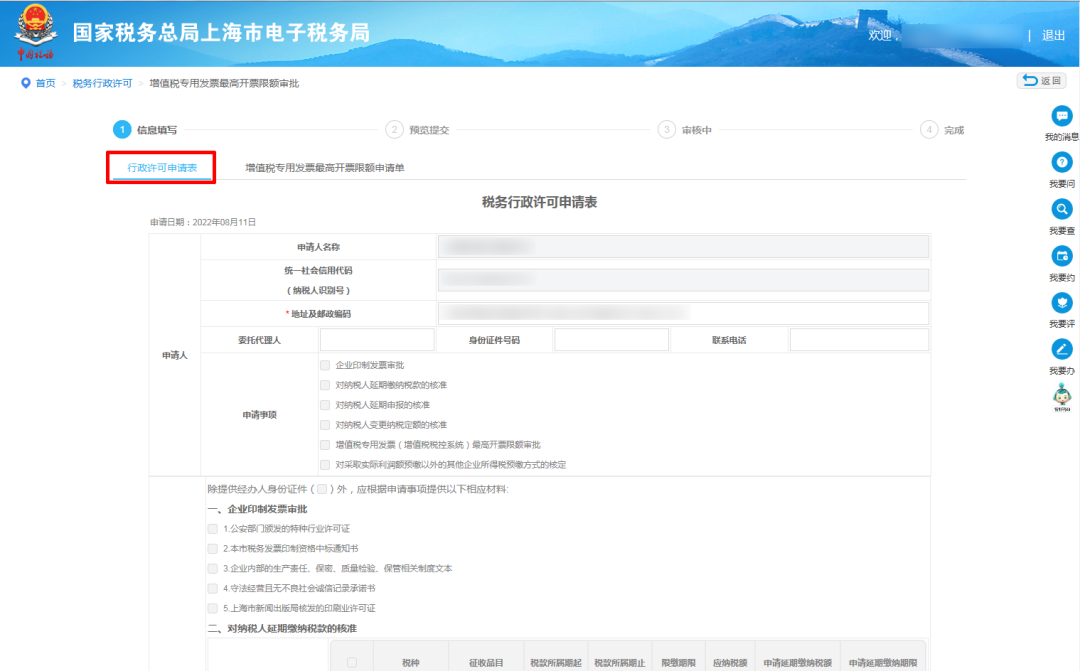
Task: Click the 统一社会信用代码 field
Action: [683, 280]
